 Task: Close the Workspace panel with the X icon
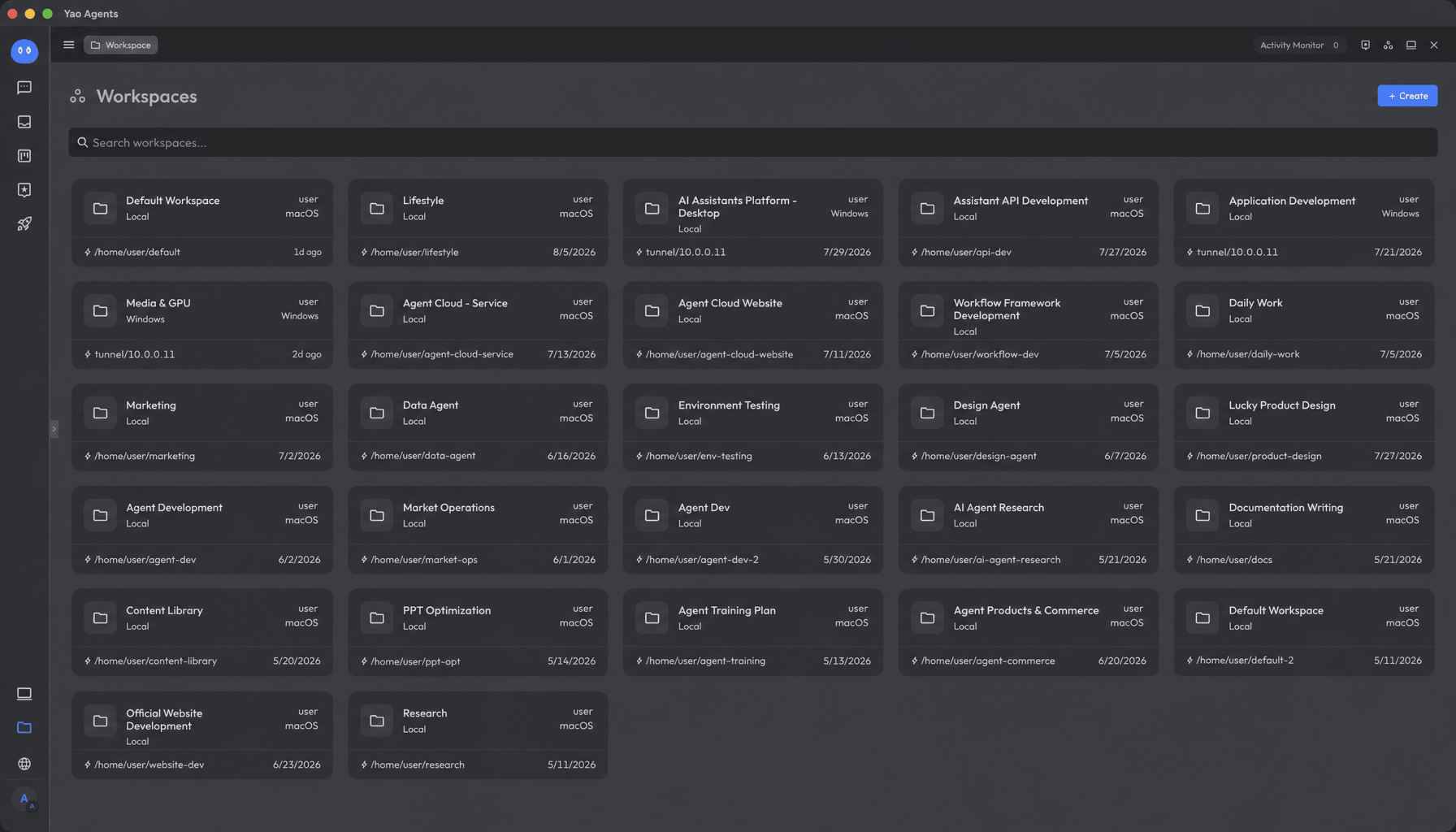(x=1434, y=45)
